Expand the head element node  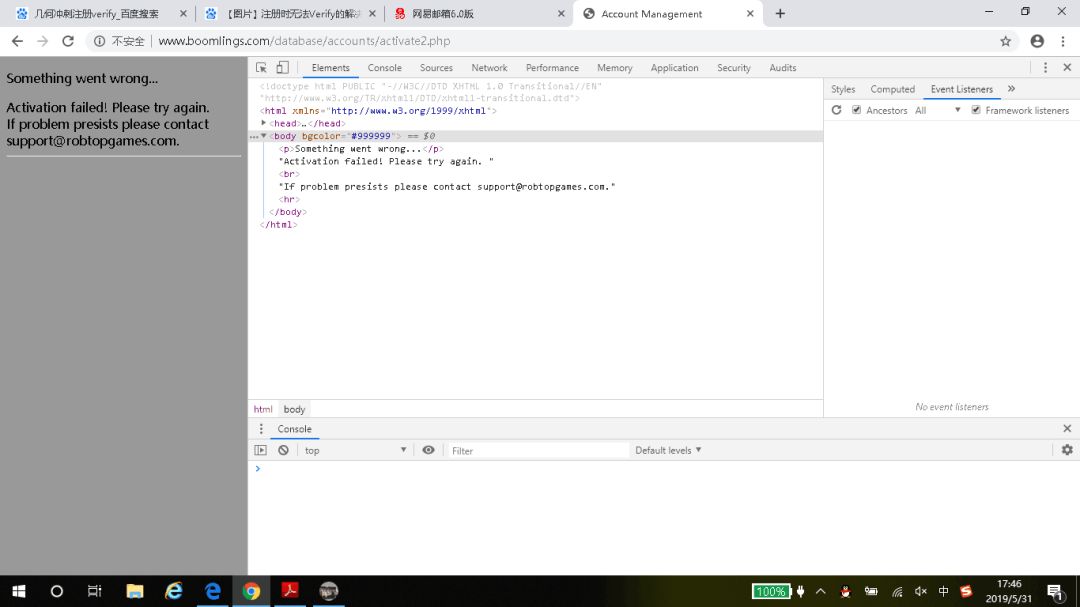[x=264, y=123]
